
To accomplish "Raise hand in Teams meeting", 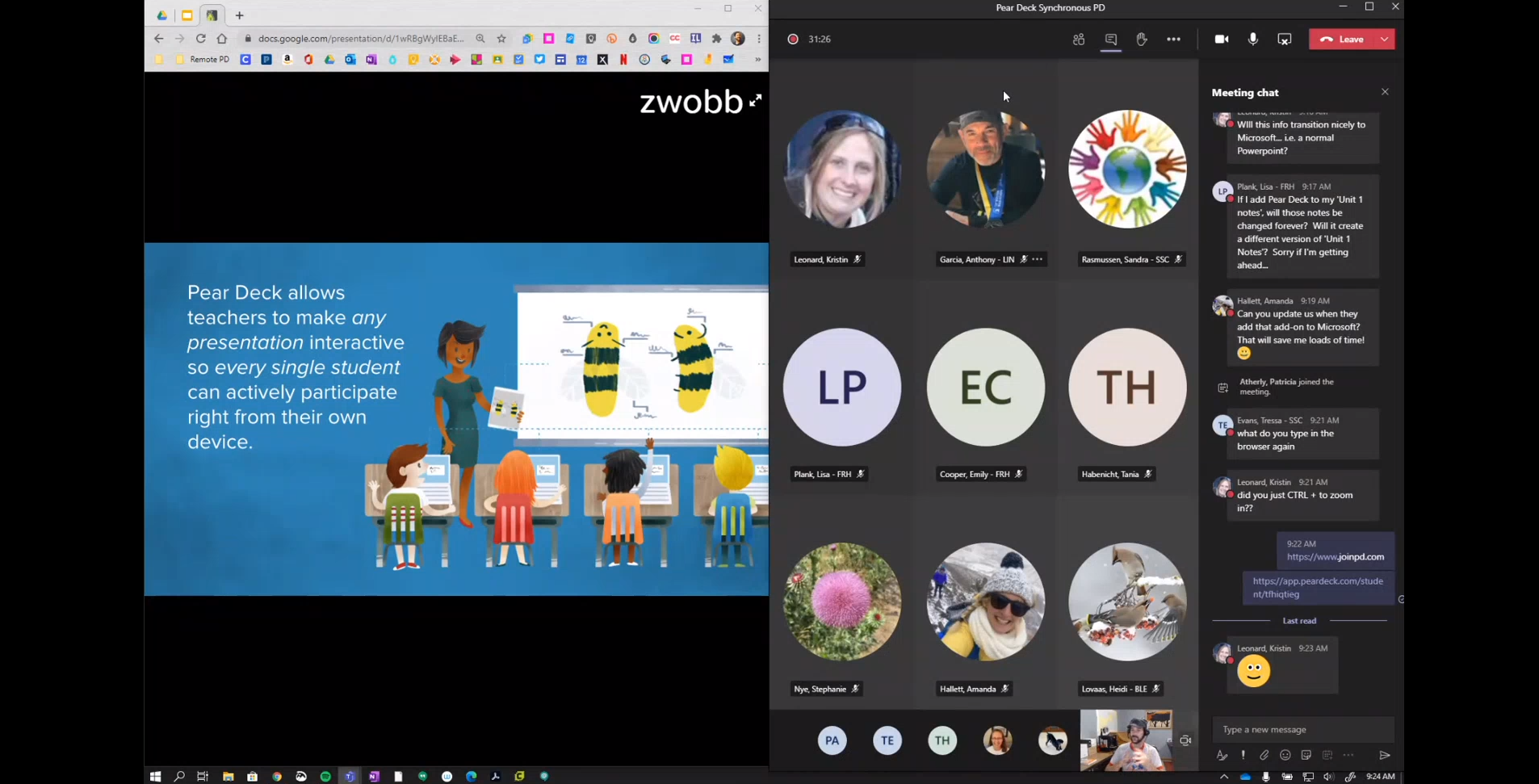I will point(1142,39).
